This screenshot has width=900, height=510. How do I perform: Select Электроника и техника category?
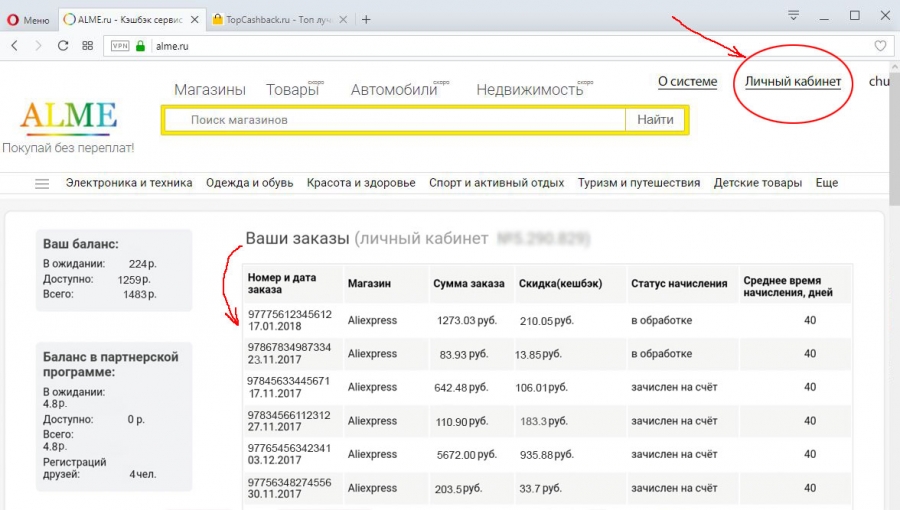[x=129, y=182]
